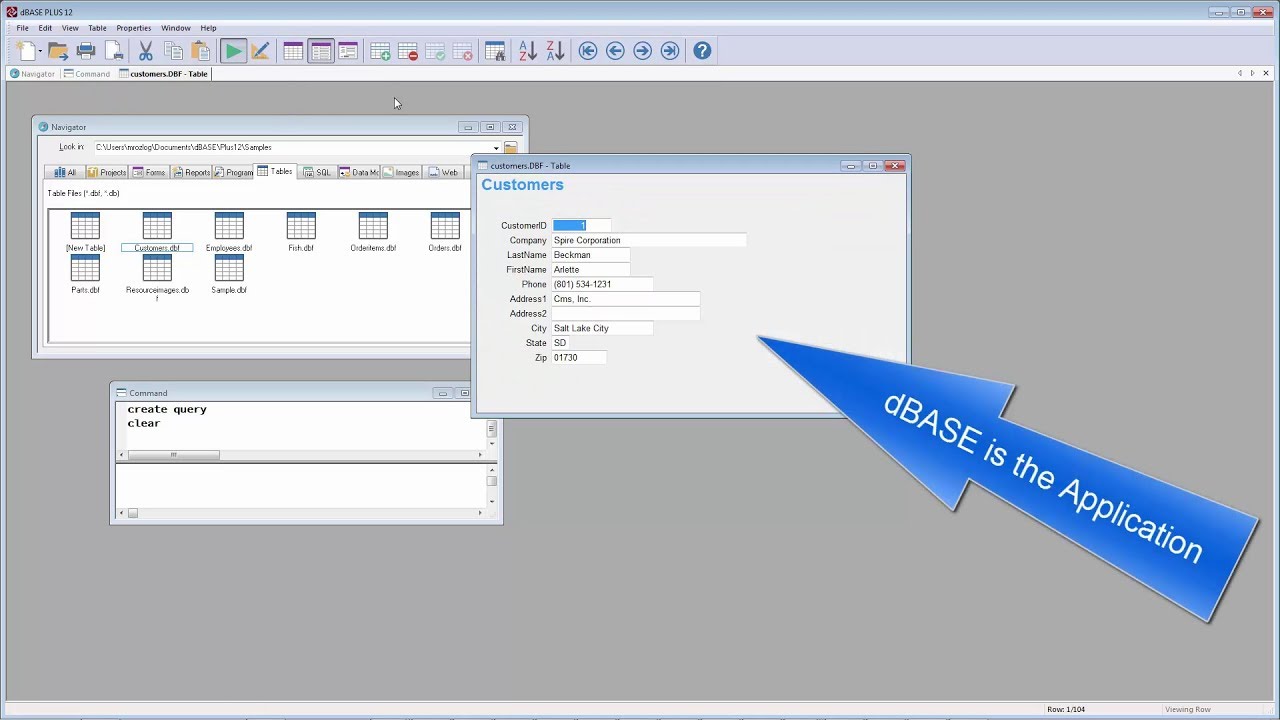1280x720 pixels.
Task: Select the Reports tab in Navigator
Action: pos(191,172)
